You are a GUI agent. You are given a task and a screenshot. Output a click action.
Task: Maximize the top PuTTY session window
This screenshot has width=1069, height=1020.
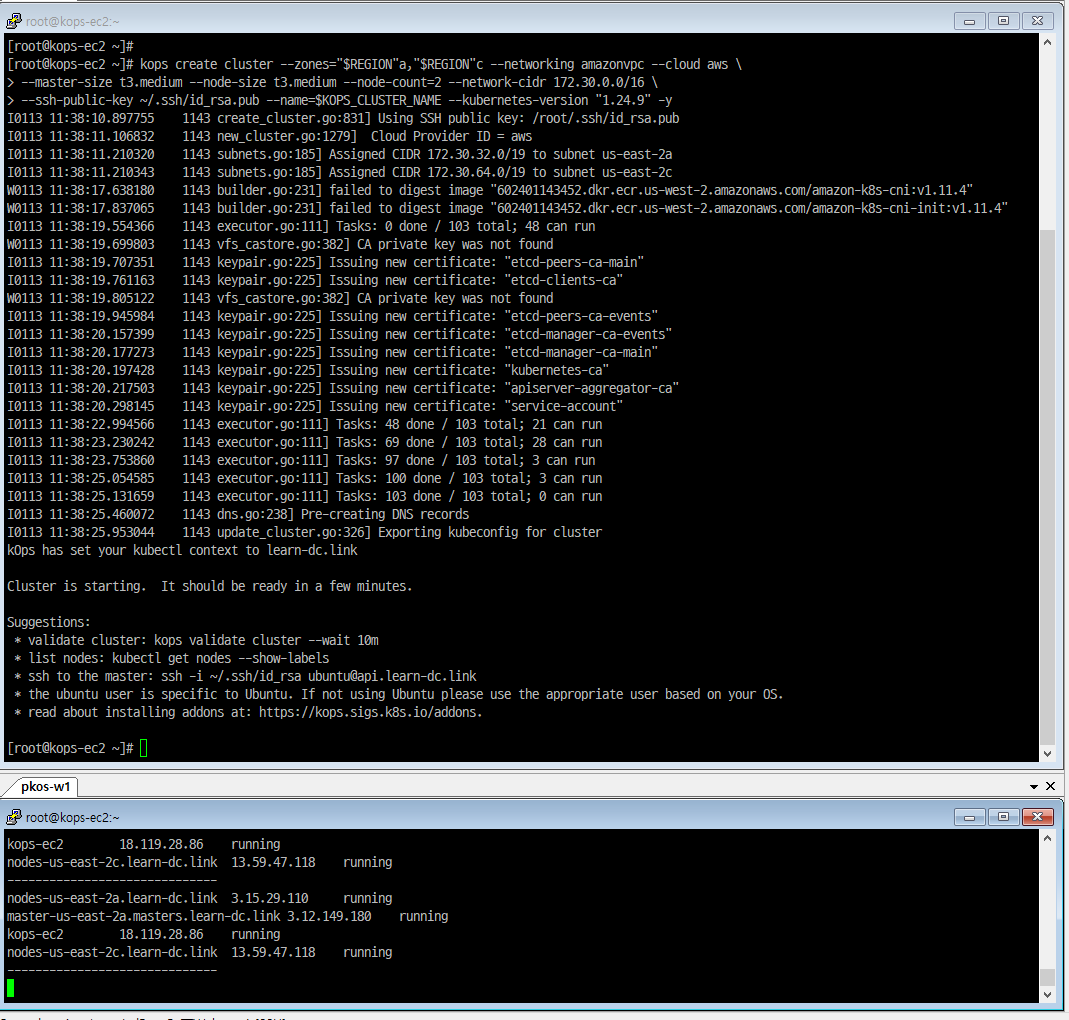click(x=1002, y=20)
